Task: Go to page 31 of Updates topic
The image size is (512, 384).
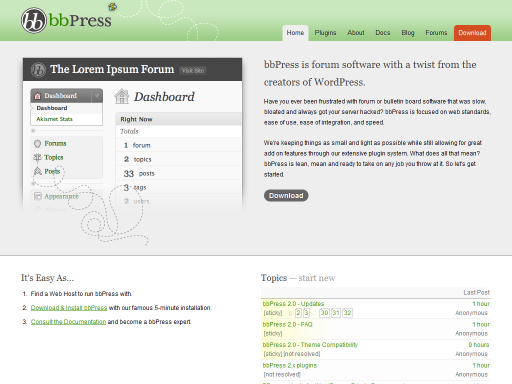Action: (336, 313)
